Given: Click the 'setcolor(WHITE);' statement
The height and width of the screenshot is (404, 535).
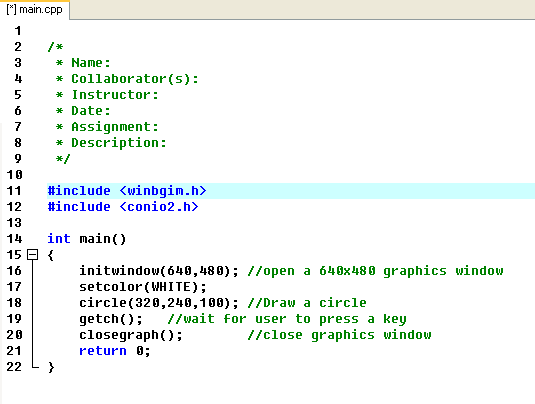Looking at the screenshot, I should click(x=143, y=287).
